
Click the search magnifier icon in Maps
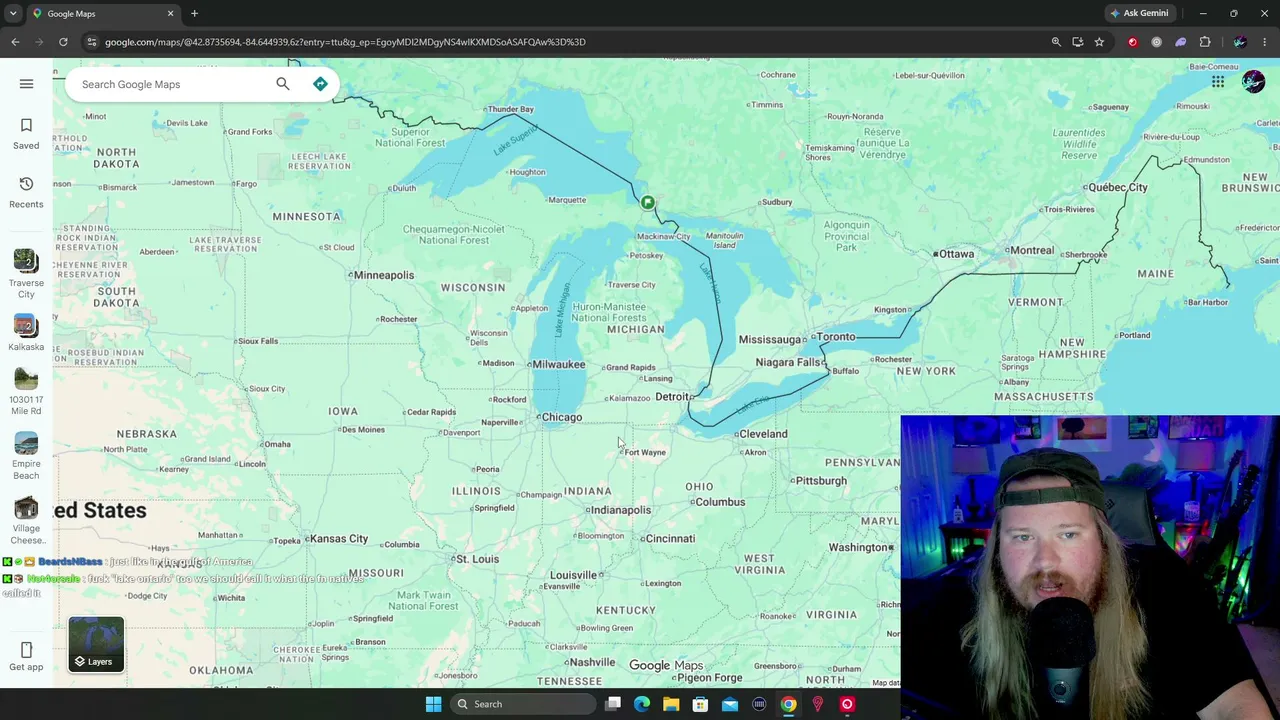tap(283, 84)
